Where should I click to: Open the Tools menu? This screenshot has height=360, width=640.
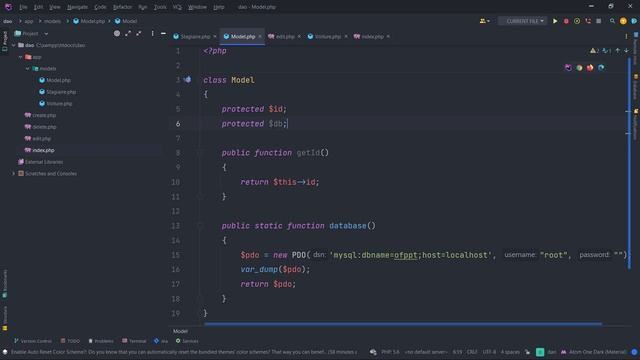click(160, 7)
